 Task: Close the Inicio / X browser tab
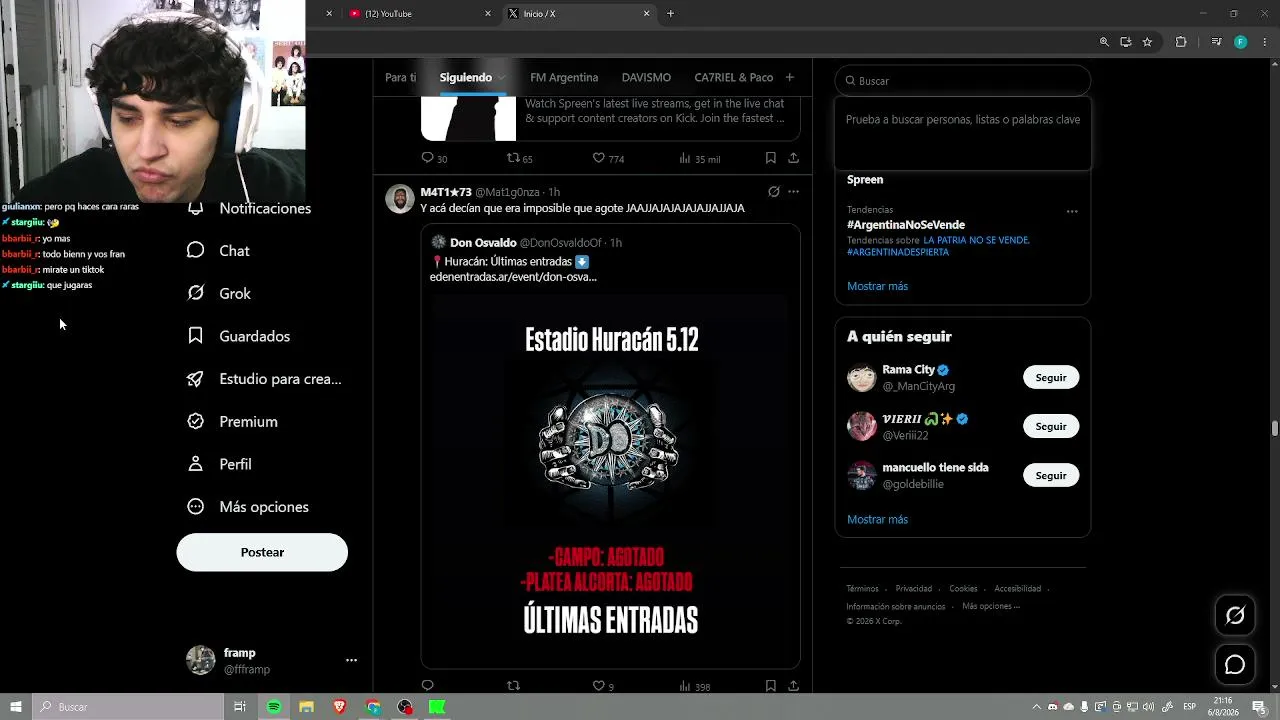(x=646, y=14)
